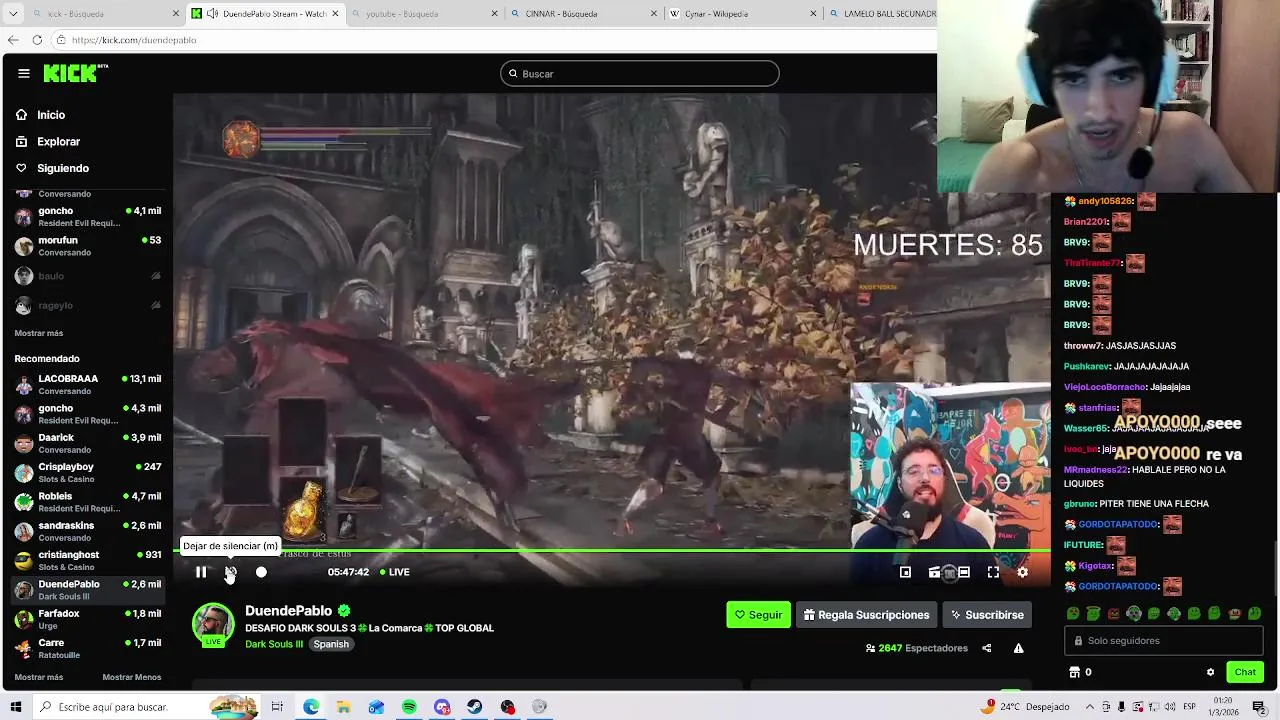
Task: Click green Chat send button
Action: pos(1245,672)
